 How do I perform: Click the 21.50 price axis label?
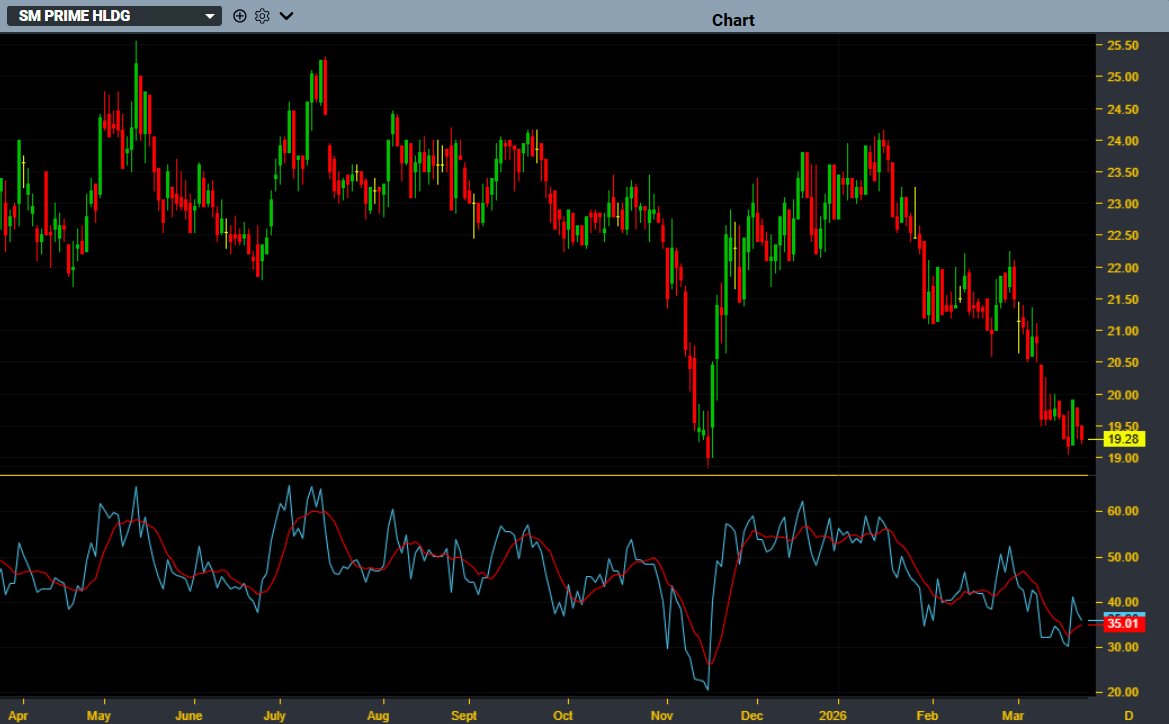(x=1122, y=300)
